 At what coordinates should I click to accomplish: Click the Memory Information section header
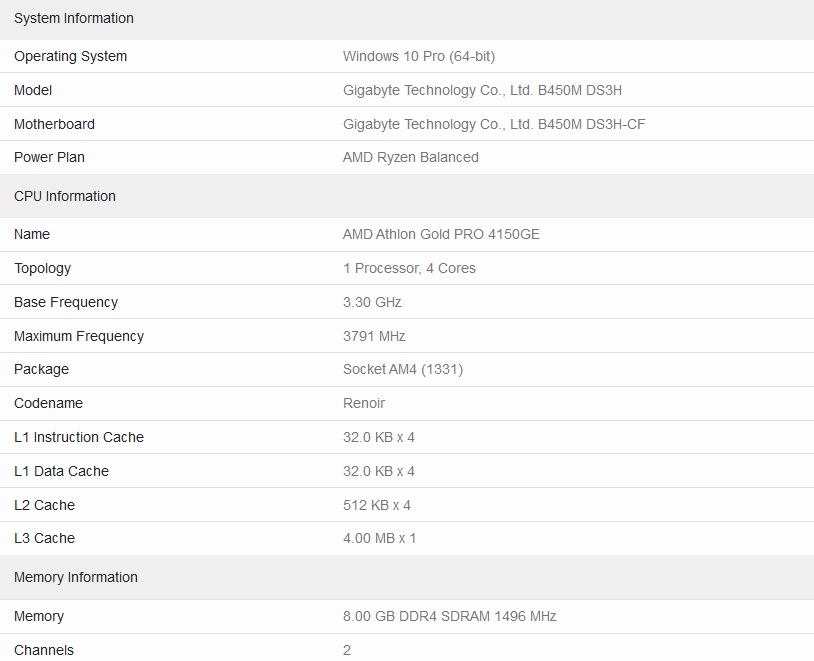click(76, 577)
